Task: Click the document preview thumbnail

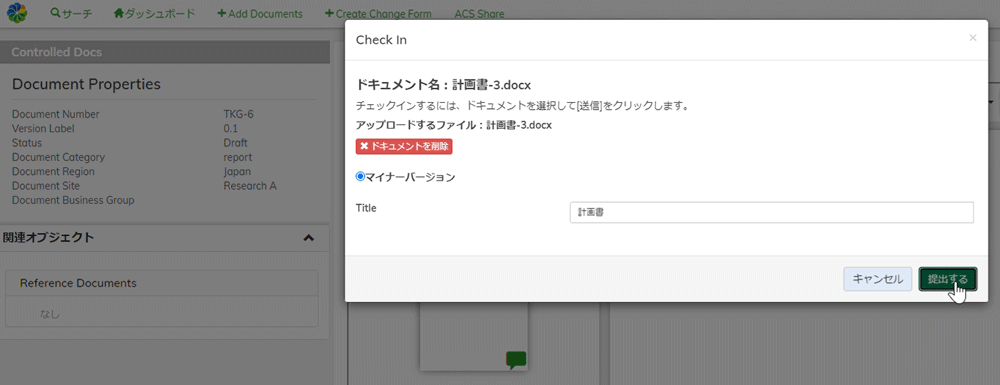Action: pyautogui.click(x=474, y=337)
